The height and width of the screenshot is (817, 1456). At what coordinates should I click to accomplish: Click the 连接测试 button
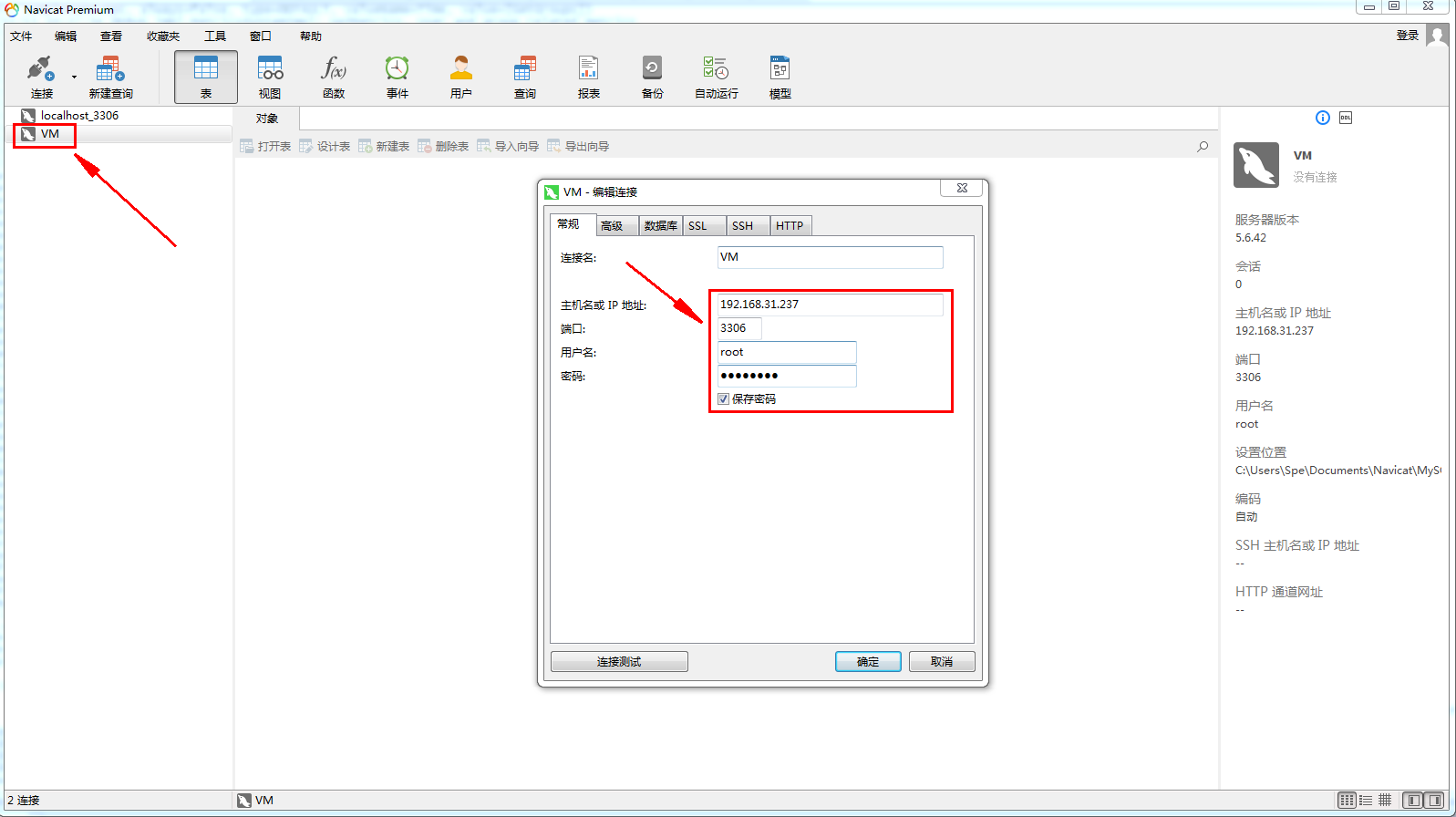619,662
